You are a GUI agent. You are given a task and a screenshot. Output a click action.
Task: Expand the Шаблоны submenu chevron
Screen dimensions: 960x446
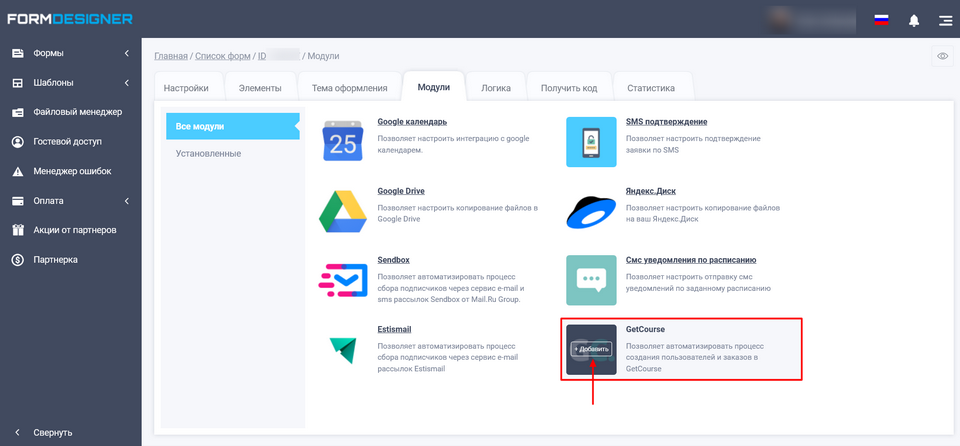[127, 83]
